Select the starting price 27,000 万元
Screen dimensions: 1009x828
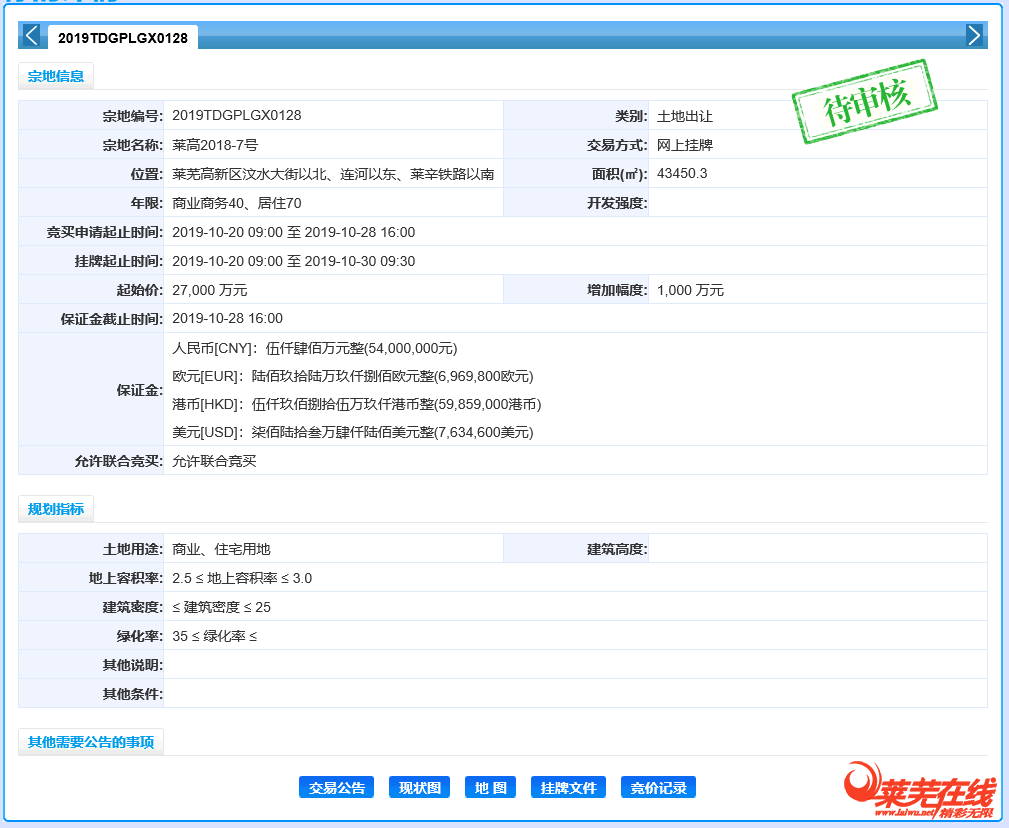[x=210, y=290]
